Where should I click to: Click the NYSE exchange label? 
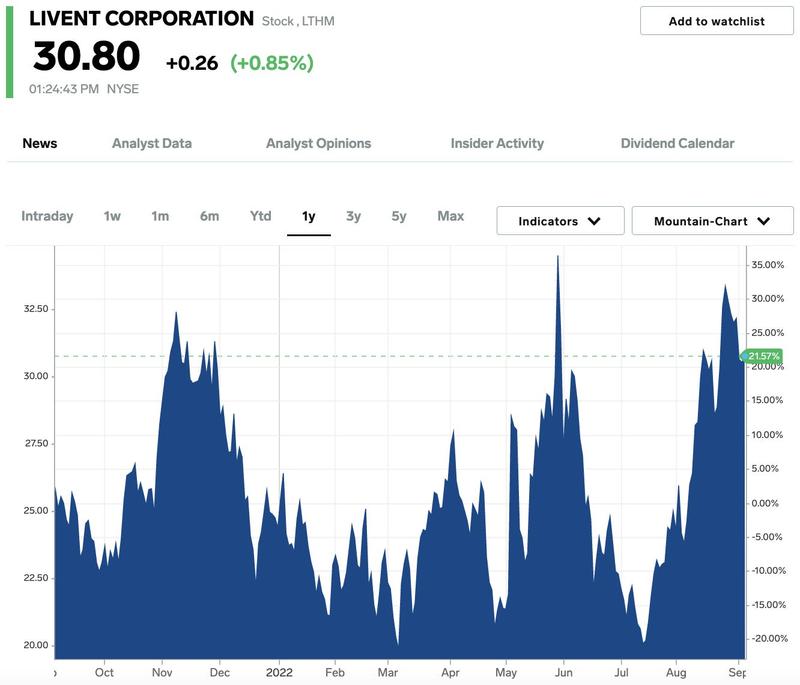point(123,89)
